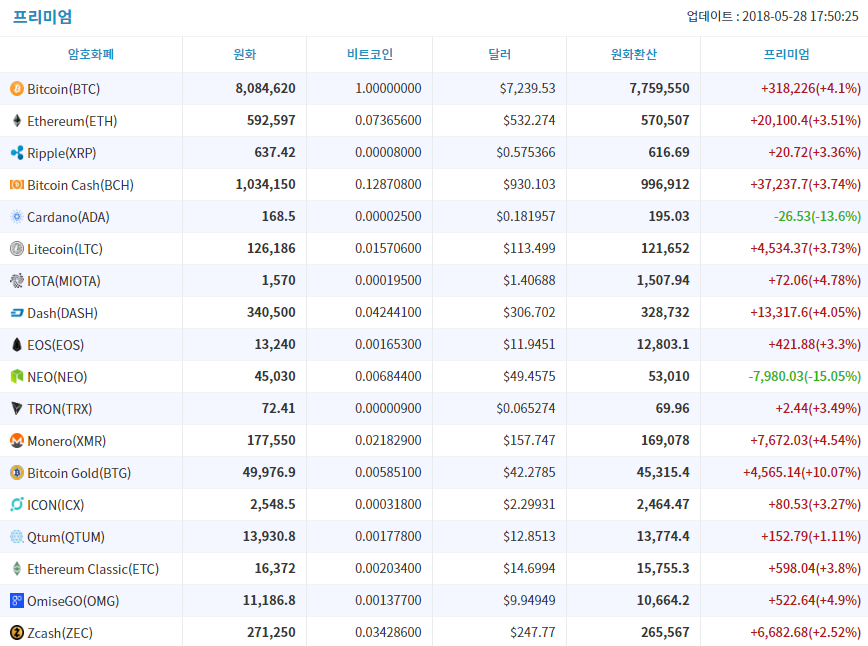Click EOS dollar price $11.9451
This screenshot has height=646, width=868.
(x=529, y=345)
